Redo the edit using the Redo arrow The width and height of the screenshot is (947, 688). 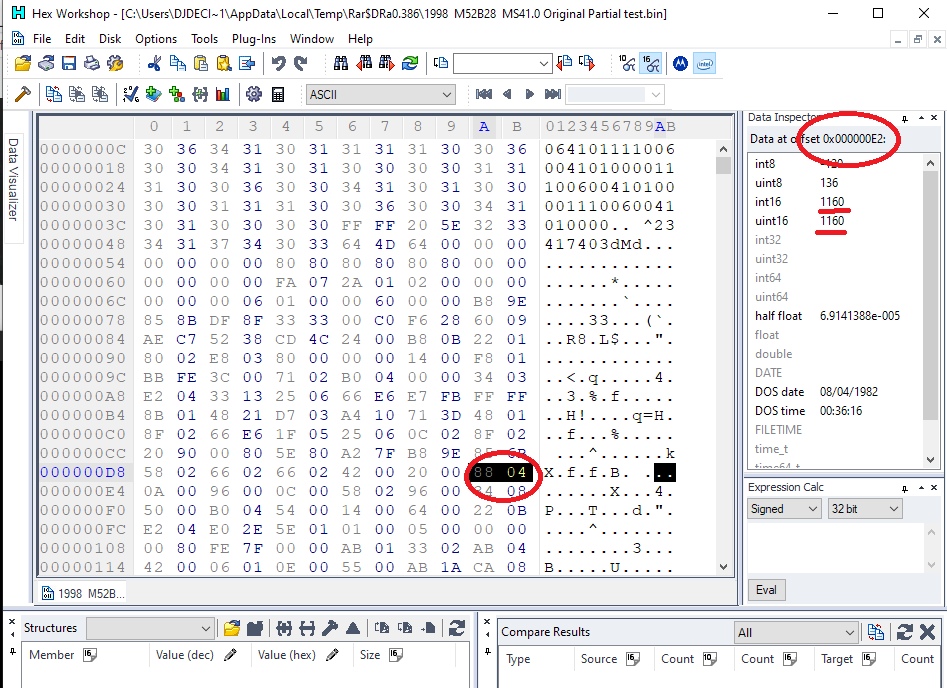coord(300,63)
